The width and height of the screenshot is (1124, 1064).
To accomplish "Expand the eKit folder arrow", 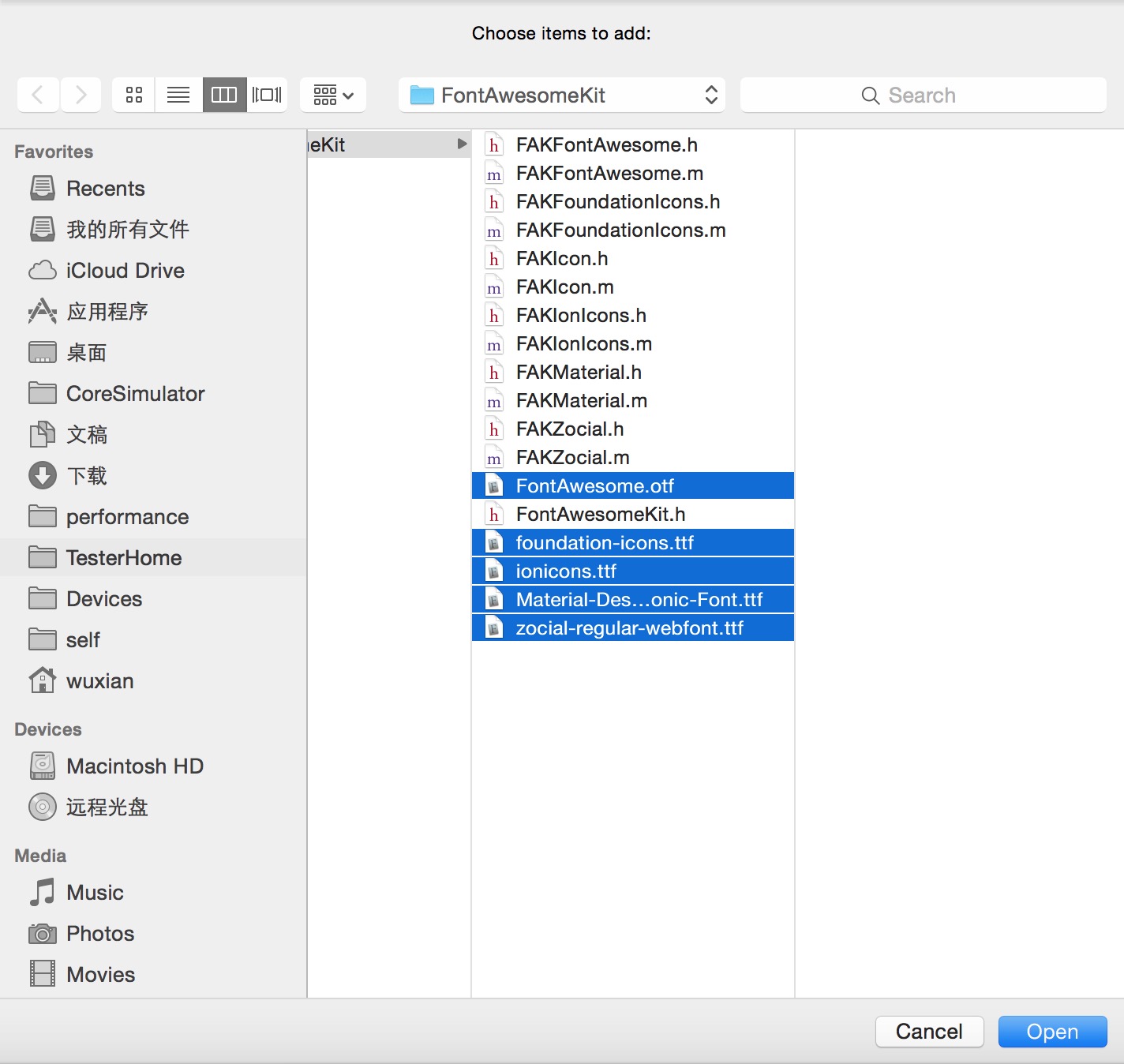I will (x=462, y=144).
